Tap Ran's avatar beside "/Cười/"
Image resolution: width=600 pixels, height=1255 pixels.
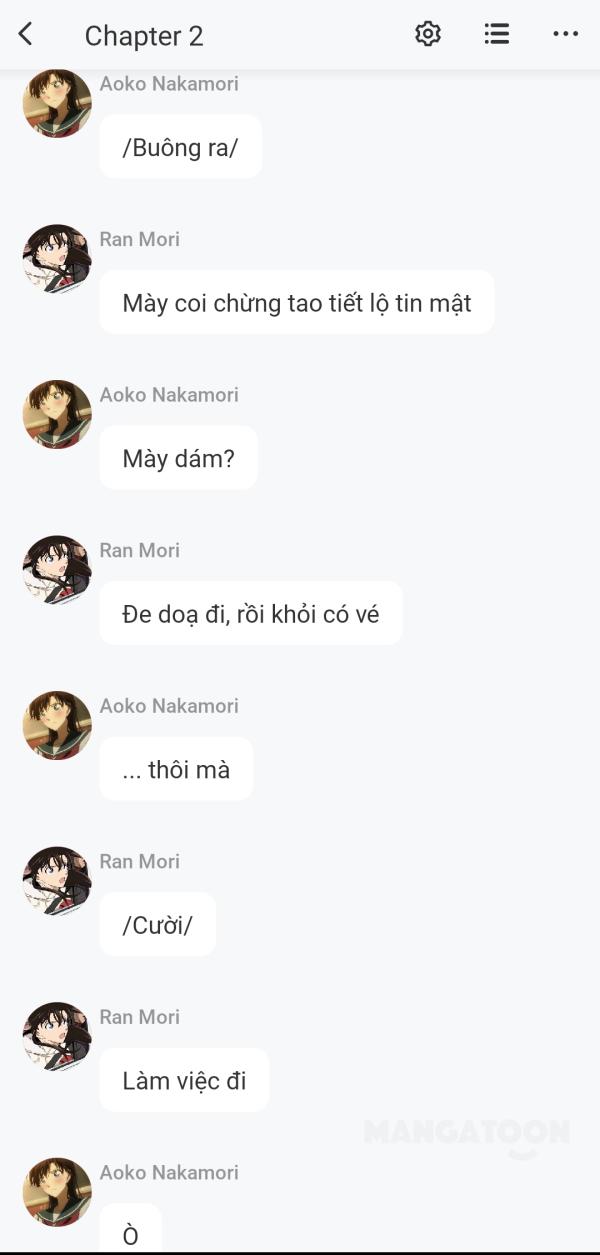click(57, 880)
